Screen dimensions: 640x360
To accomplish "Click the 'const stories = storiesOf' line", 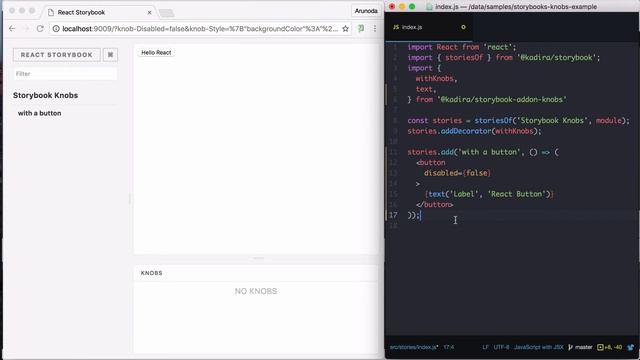I will tap(518, 120).
